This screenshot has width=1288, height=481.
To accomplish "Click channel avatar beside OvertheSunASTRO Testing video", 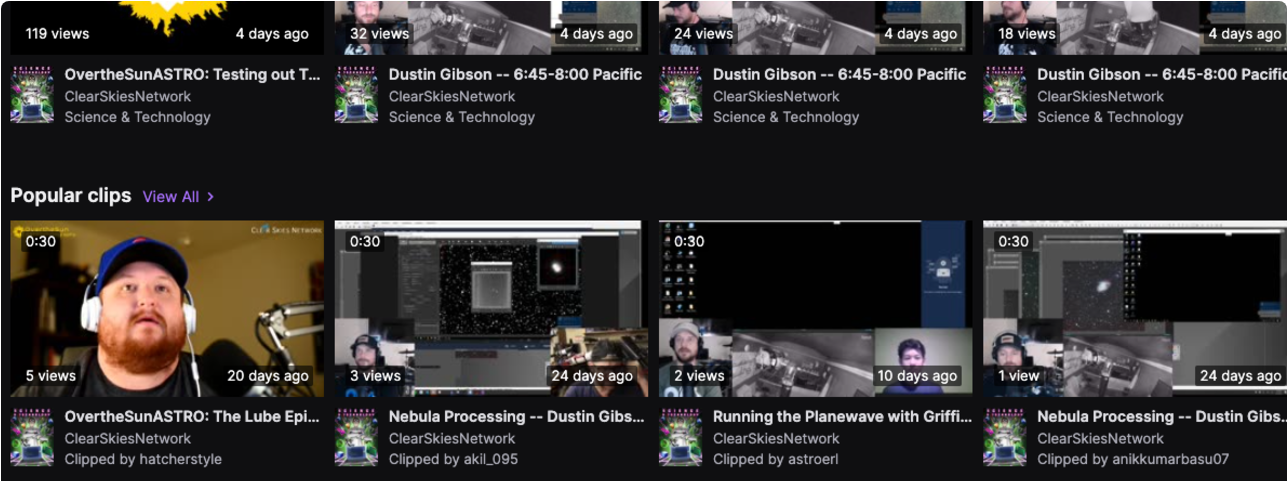I will (32, 95).
